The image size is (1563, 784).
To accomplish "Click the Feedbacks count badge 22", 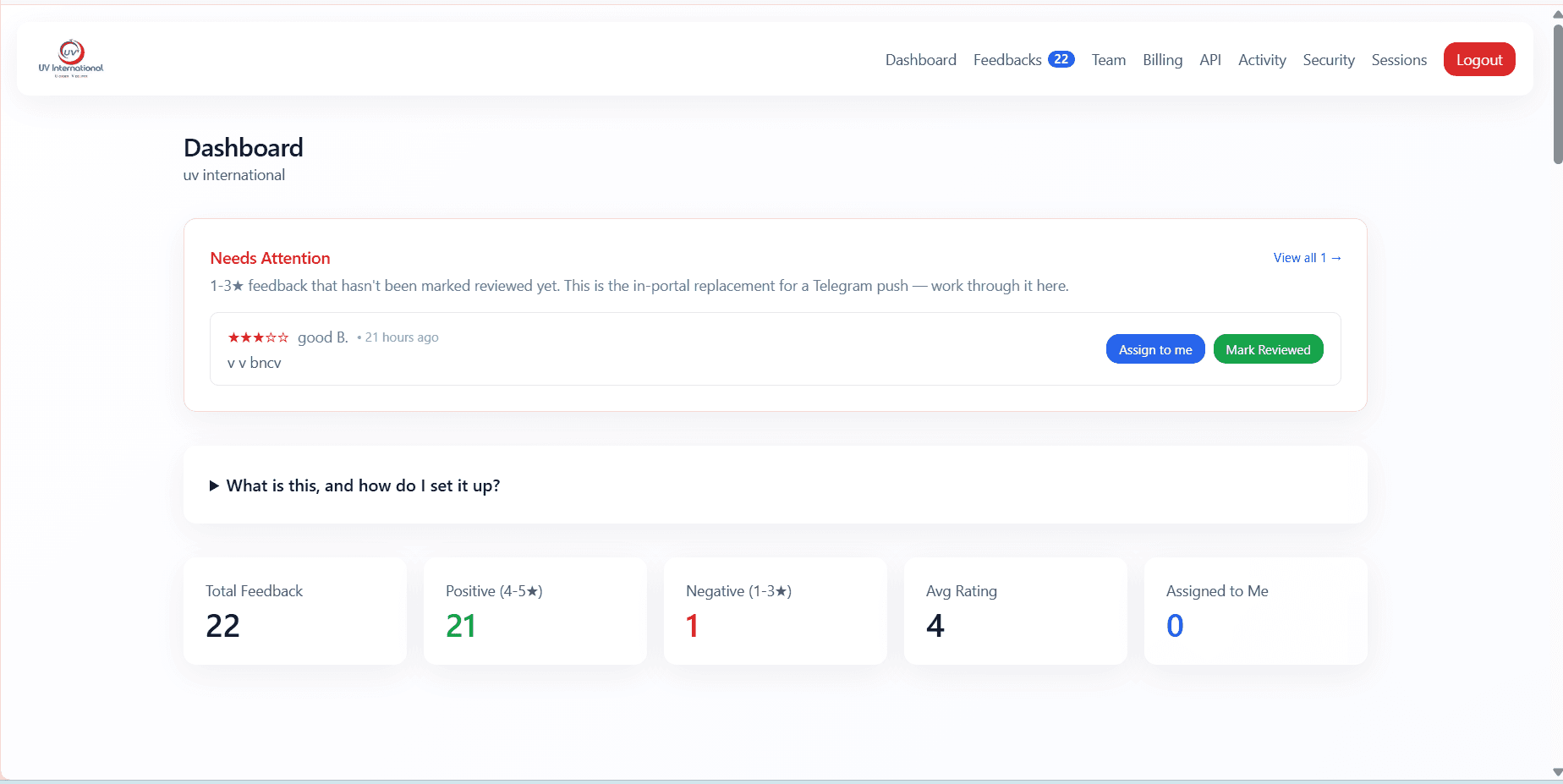I will tap(1061, 59).
